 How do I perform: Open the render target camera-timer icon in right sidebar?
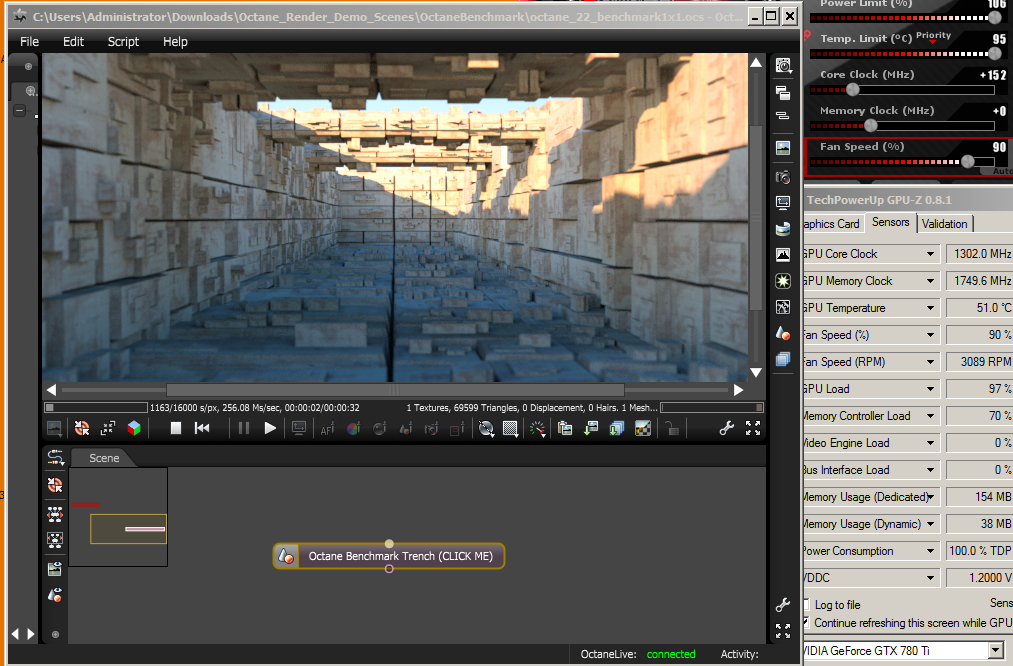click(x=783, y=65)
